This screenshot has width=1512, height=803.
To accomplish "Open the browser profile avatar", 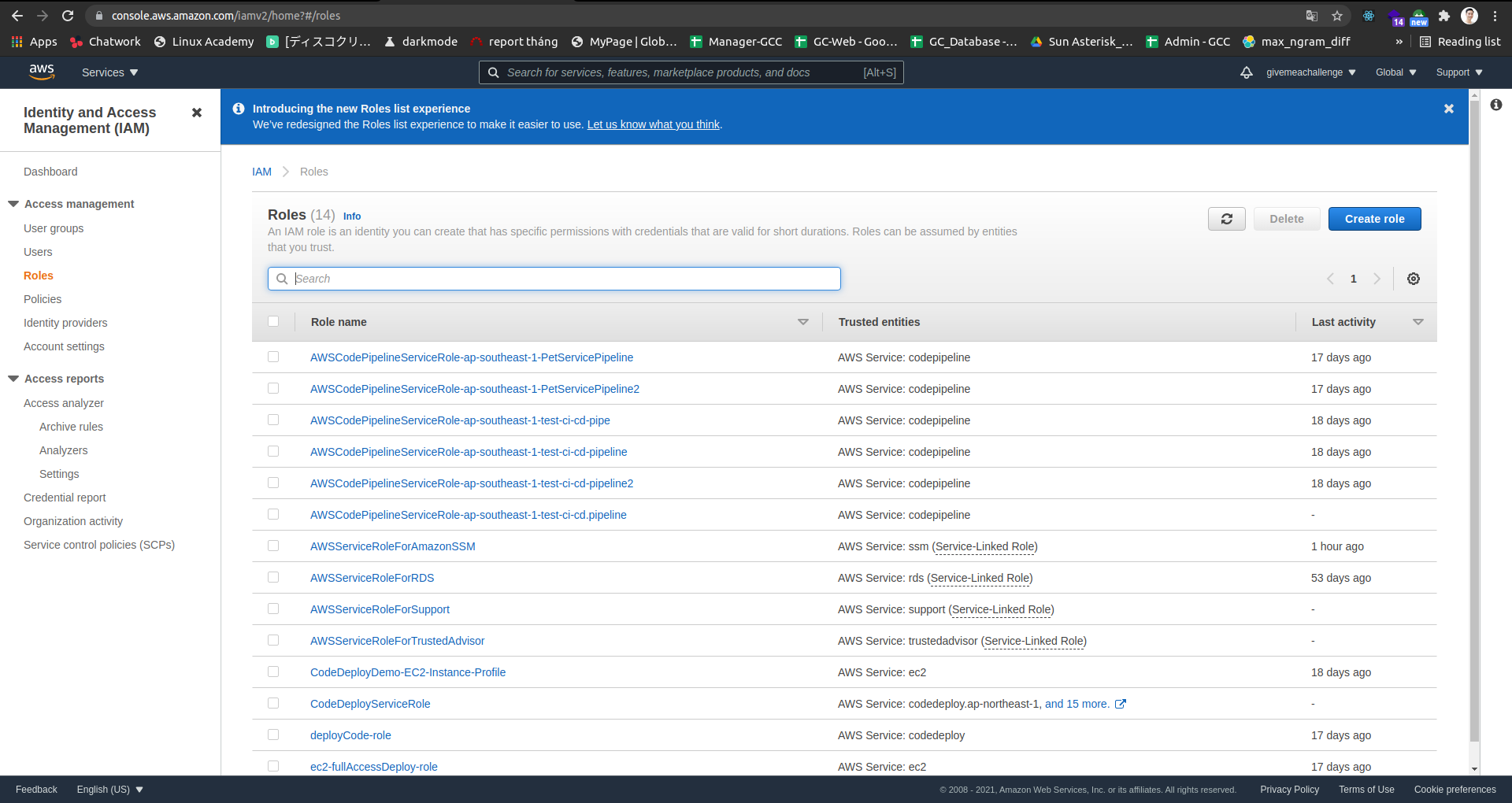I will pyautogui.click(x=1469, y=15).
